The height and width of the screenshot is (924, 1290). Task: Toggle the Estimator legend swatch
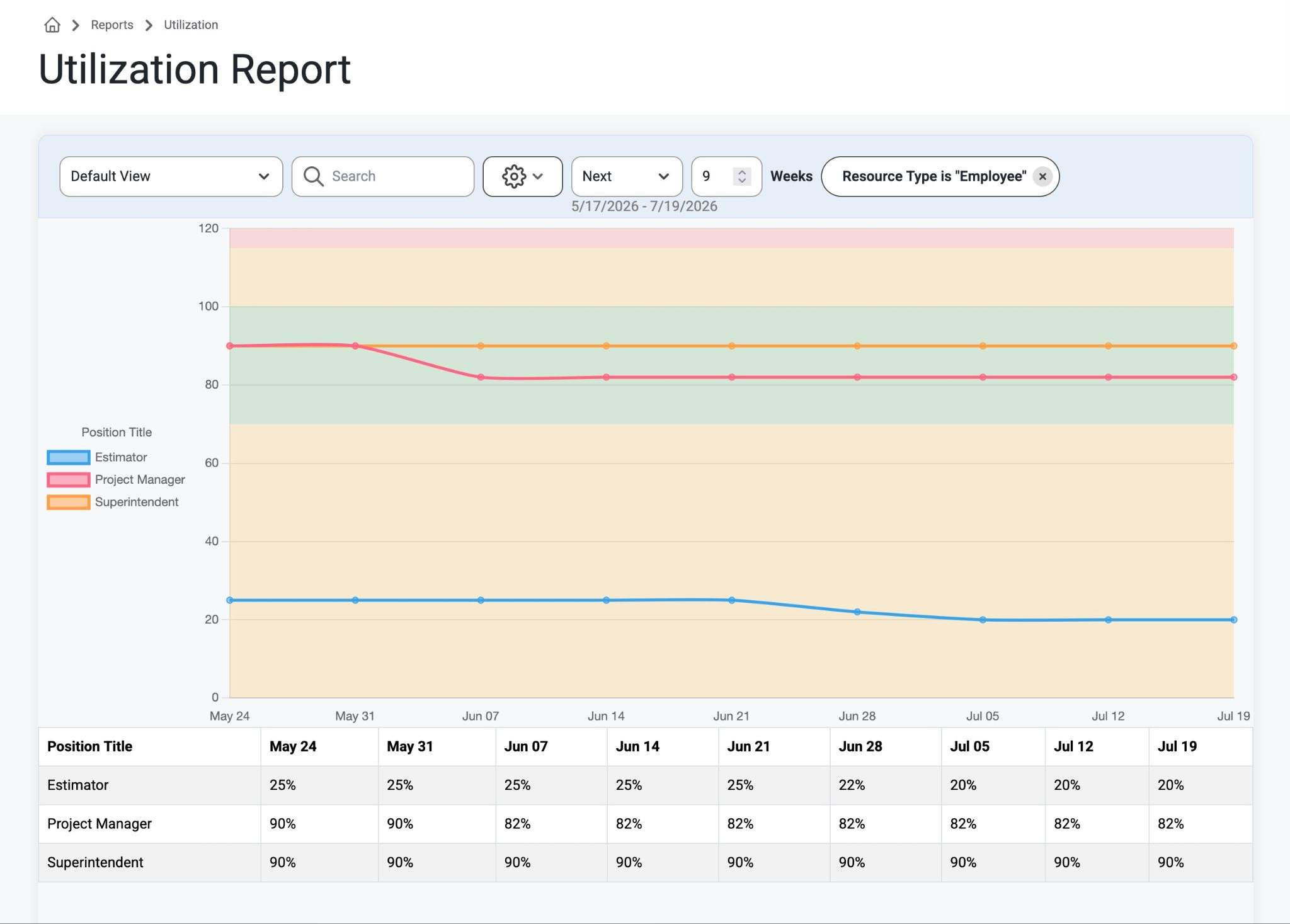(68, 457)
